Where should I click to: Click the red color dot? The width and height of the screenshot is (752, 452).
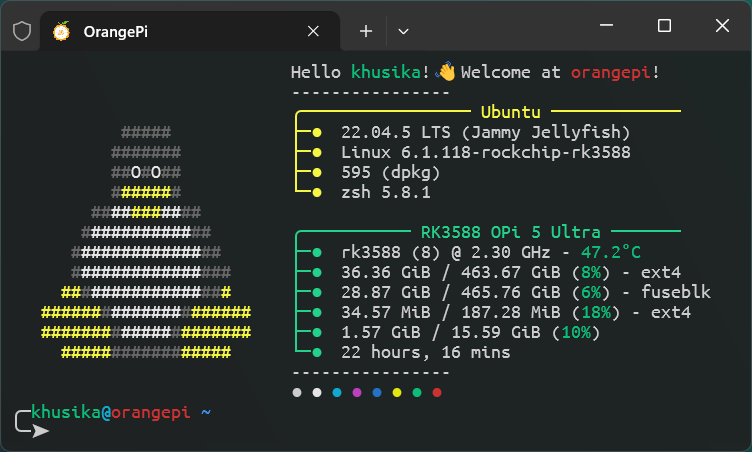(437, 393)
